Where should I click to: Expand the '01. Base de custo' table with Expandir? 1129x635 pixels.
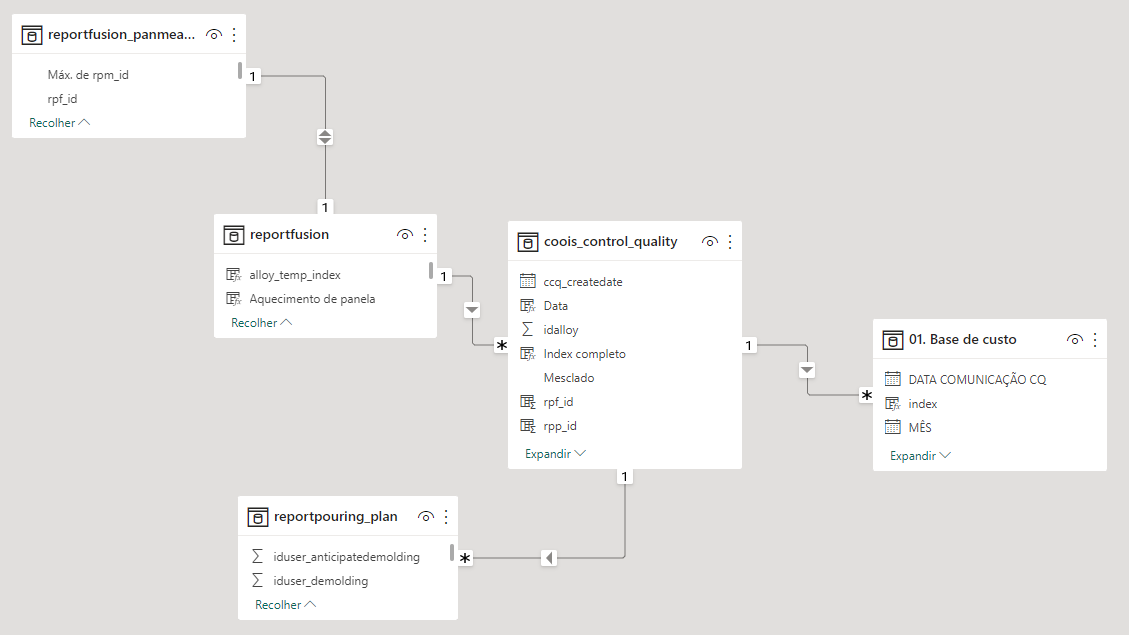[920, 456]
